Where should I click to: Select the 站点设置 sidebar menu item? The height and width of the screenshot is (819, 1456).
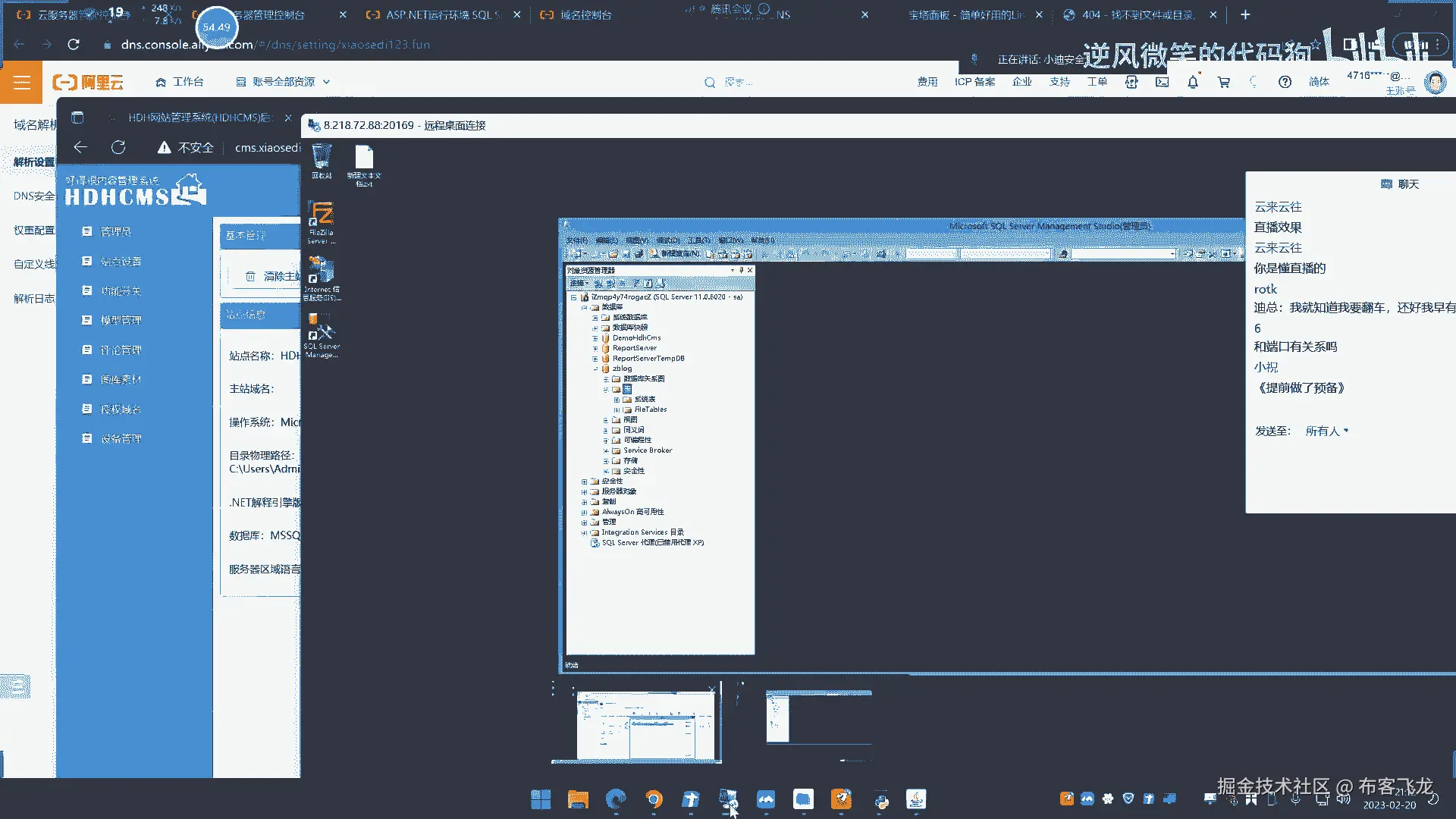[x=121, y=262]
